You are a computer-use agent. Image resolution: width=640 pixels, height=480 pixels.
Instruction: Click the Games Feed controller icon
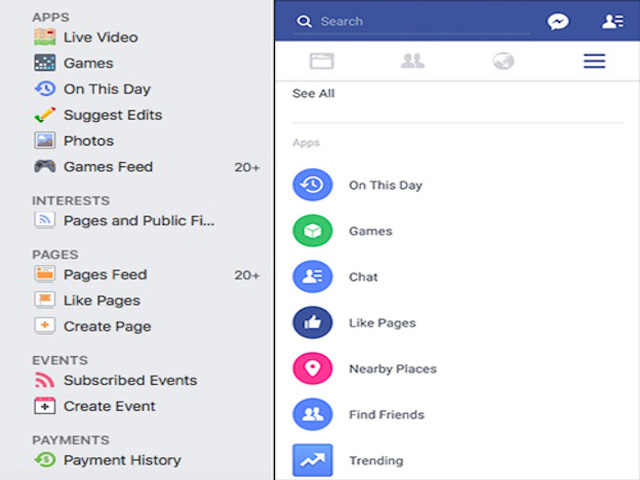coord(45,167)
